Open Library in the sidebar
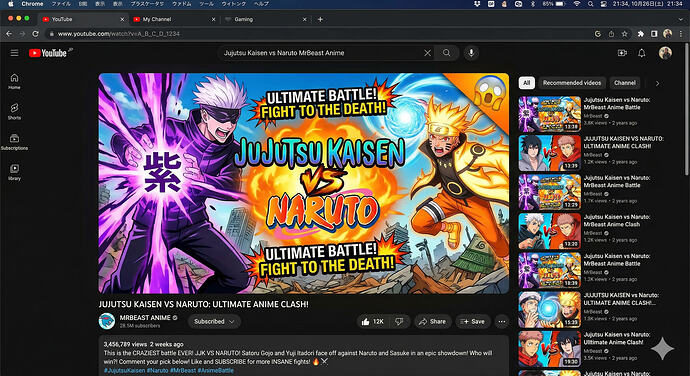 pyautogui.click(x=14, y=172)
